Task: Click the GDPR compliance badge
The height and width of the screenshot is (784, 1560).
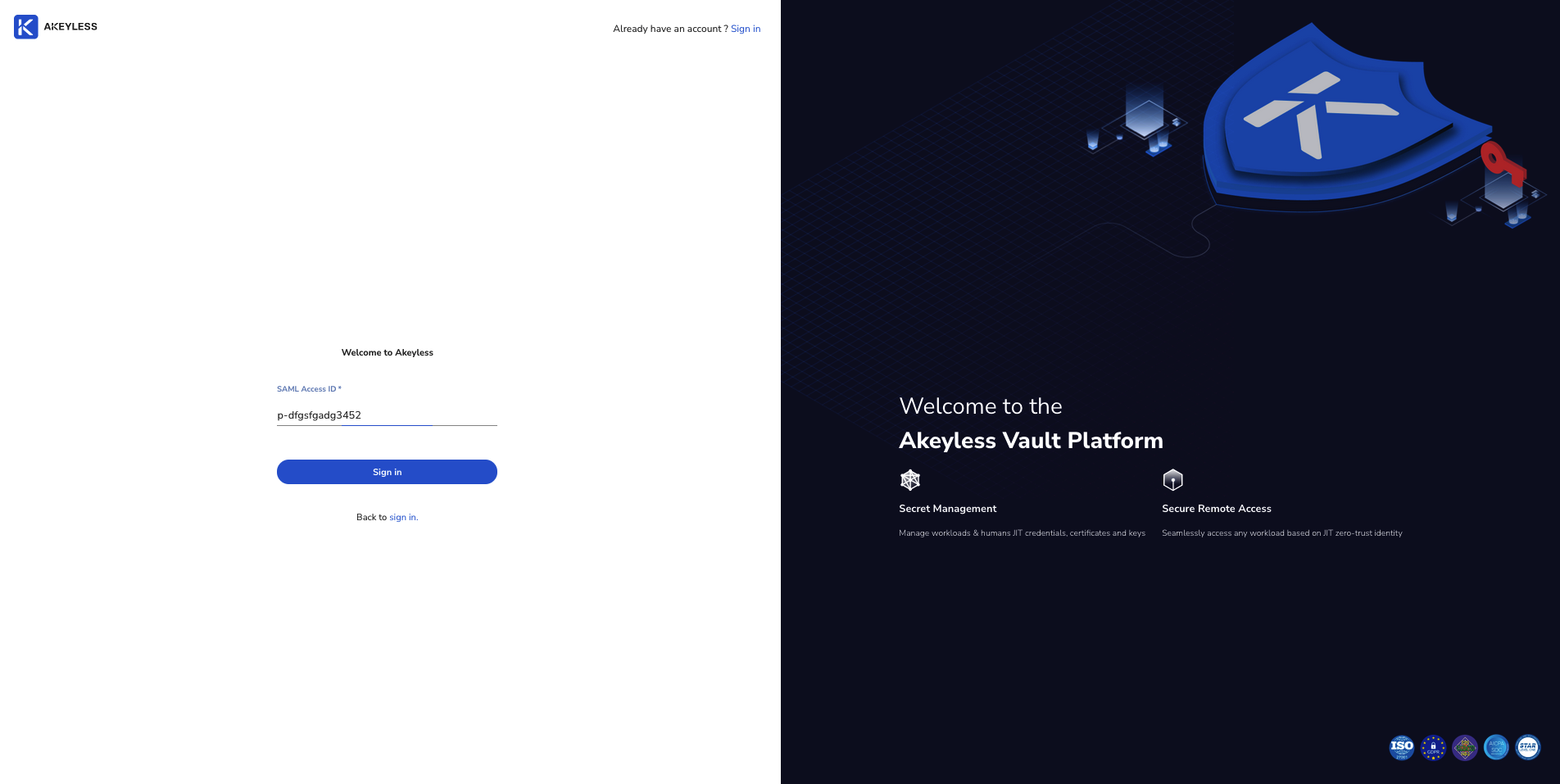Action: pos(1433,747)
